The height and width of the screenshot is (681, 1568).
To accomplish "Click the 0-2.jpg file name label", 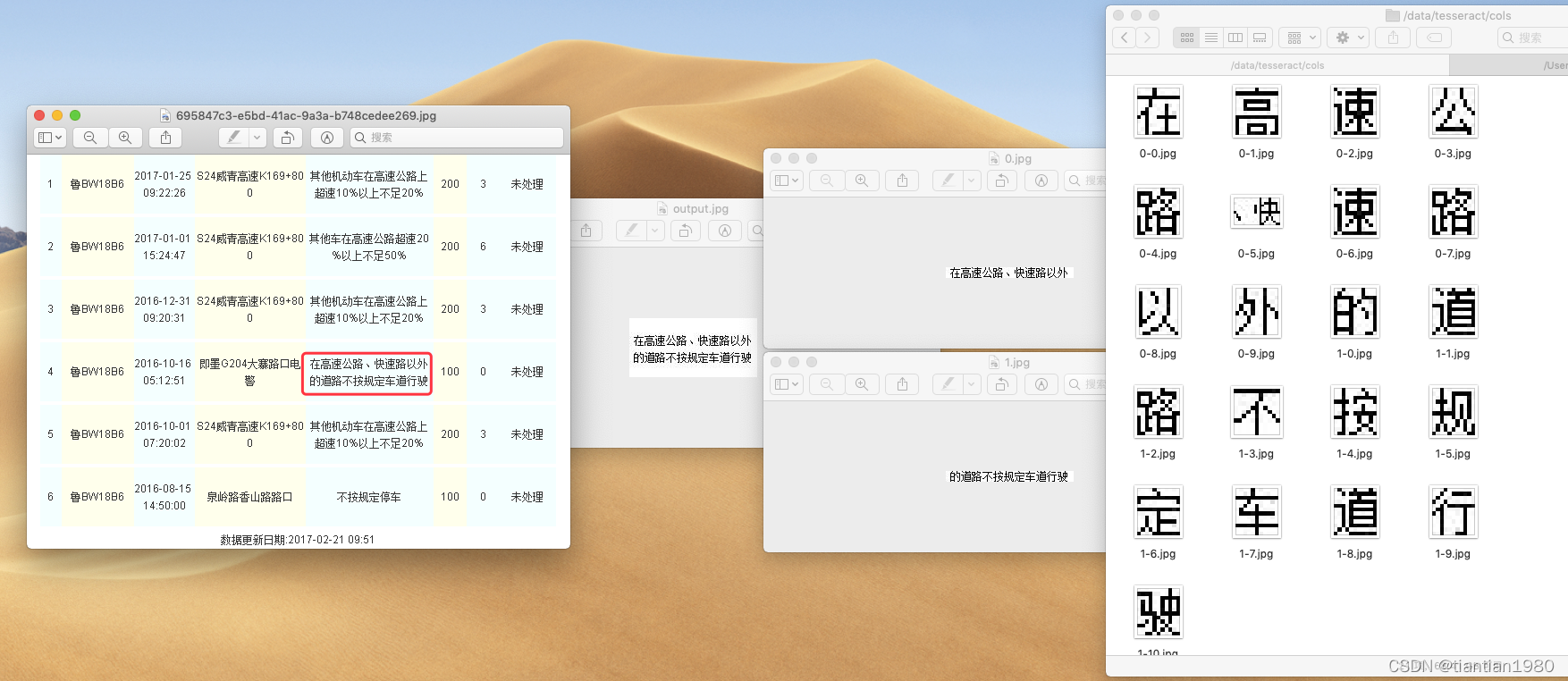I will click(1354, 154).
